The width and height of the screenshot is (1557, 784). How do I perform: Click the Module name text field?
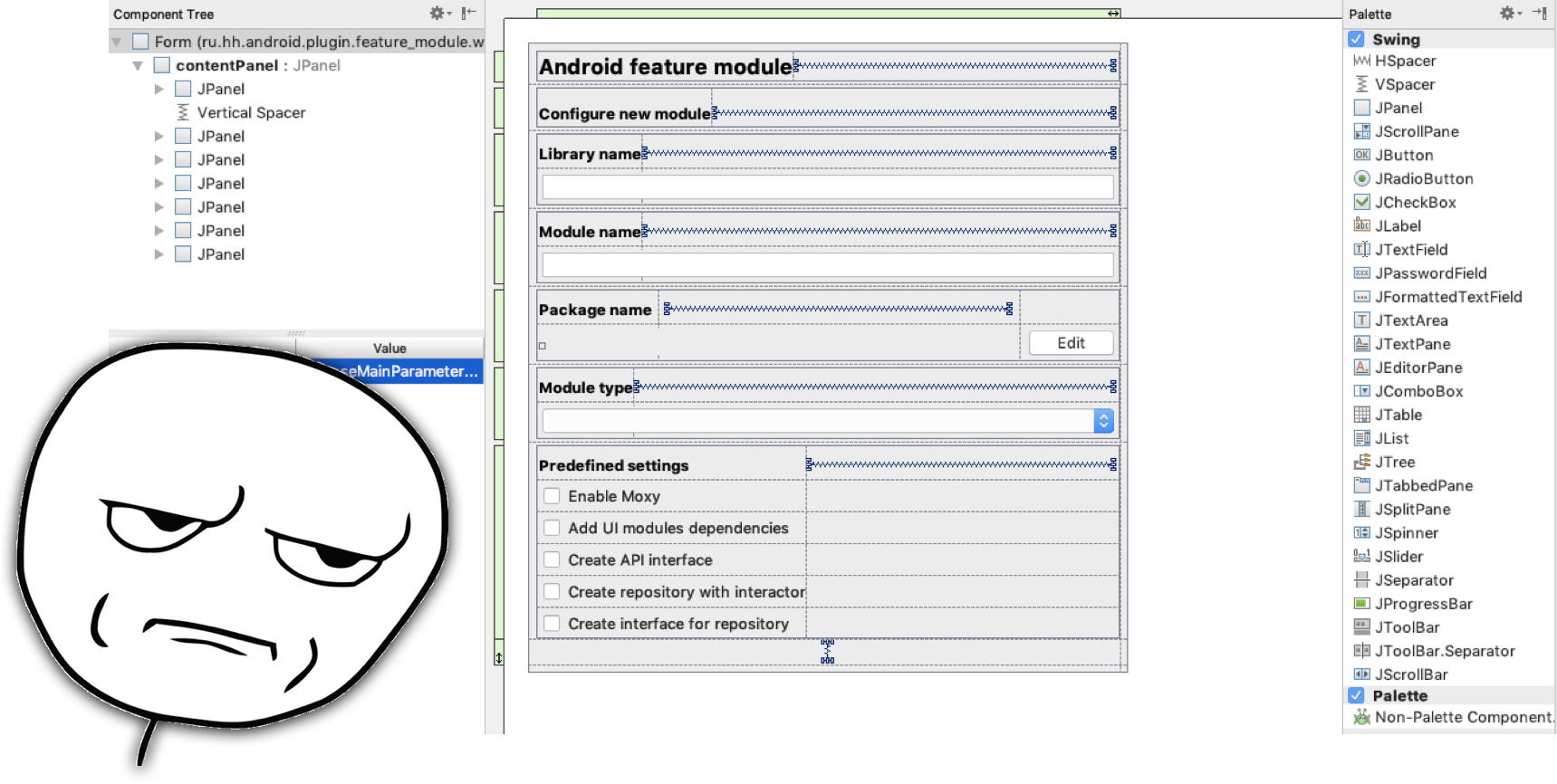point(828,264)
